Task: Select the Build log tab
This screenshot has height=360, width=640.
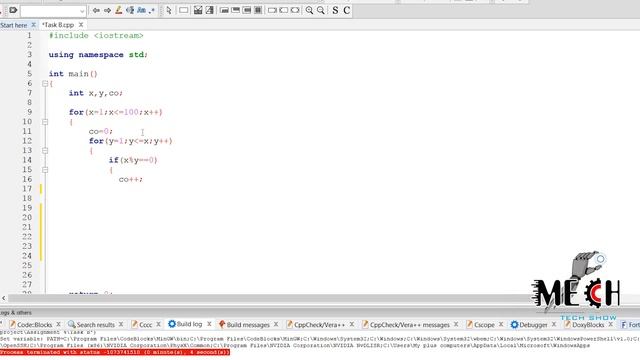Action: coord(185,324)
